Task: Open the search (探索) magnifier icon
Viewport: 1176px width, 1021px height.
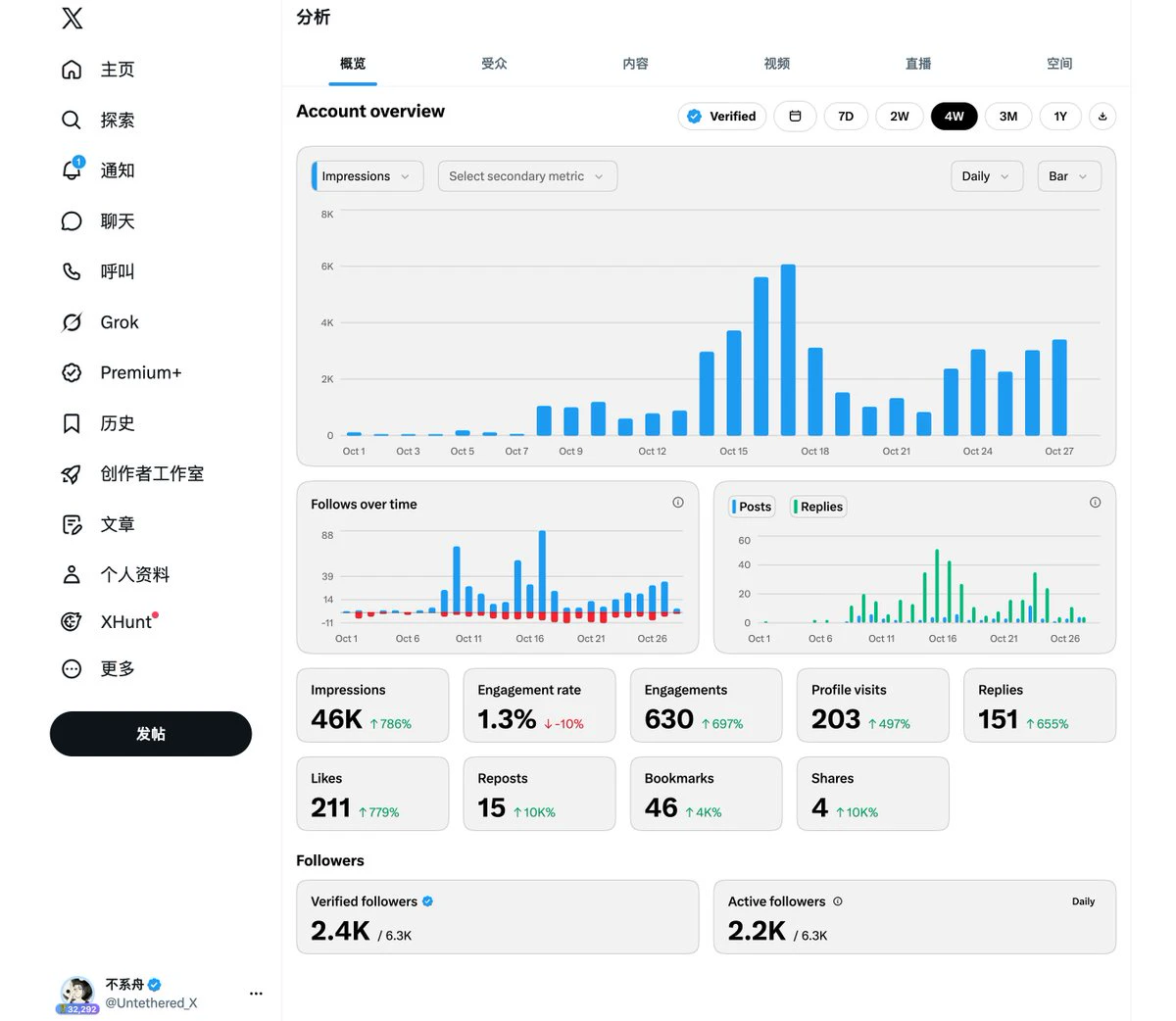Action: point(72,121)
